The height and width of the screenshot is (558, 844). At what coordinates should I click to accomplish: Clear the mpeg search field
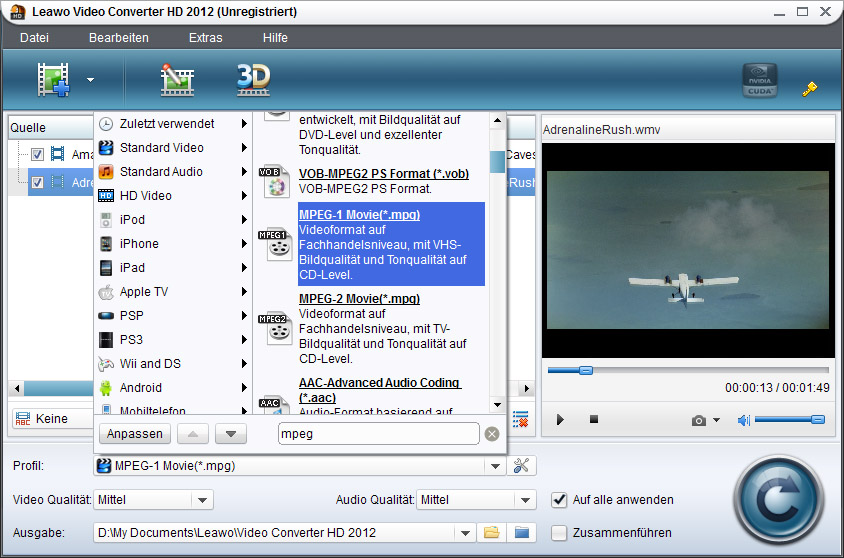click(492, 434)
